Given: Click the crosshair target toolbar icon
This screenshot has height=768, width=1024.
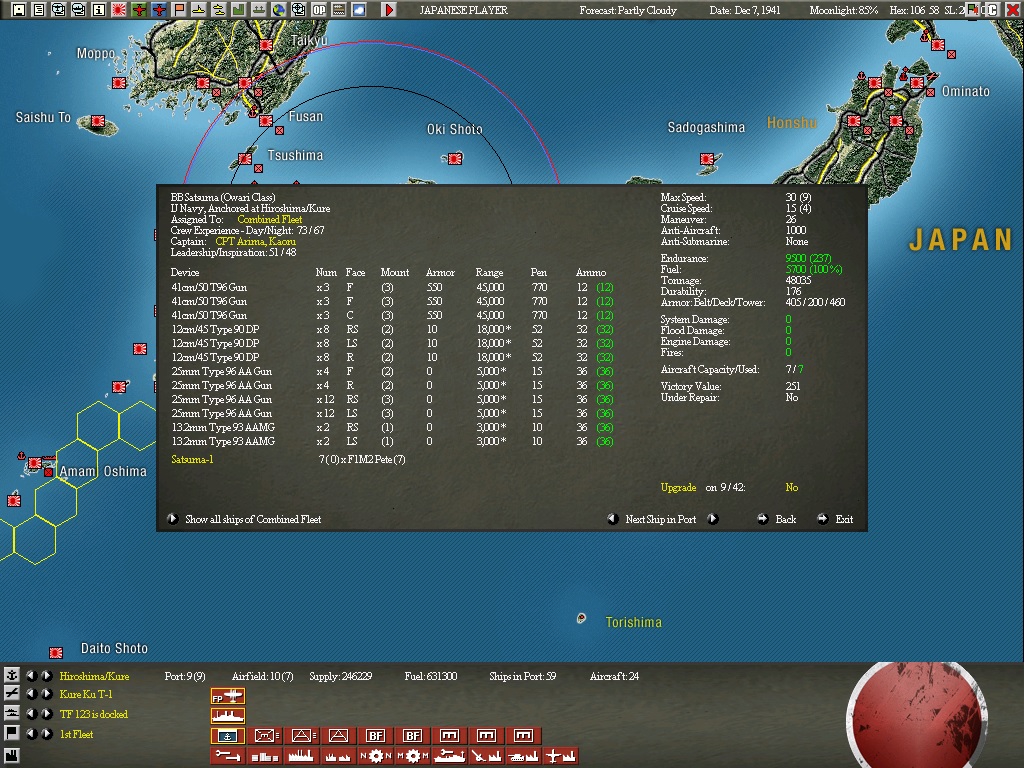Looking at the screenshot, I should [x=298, y=10].
